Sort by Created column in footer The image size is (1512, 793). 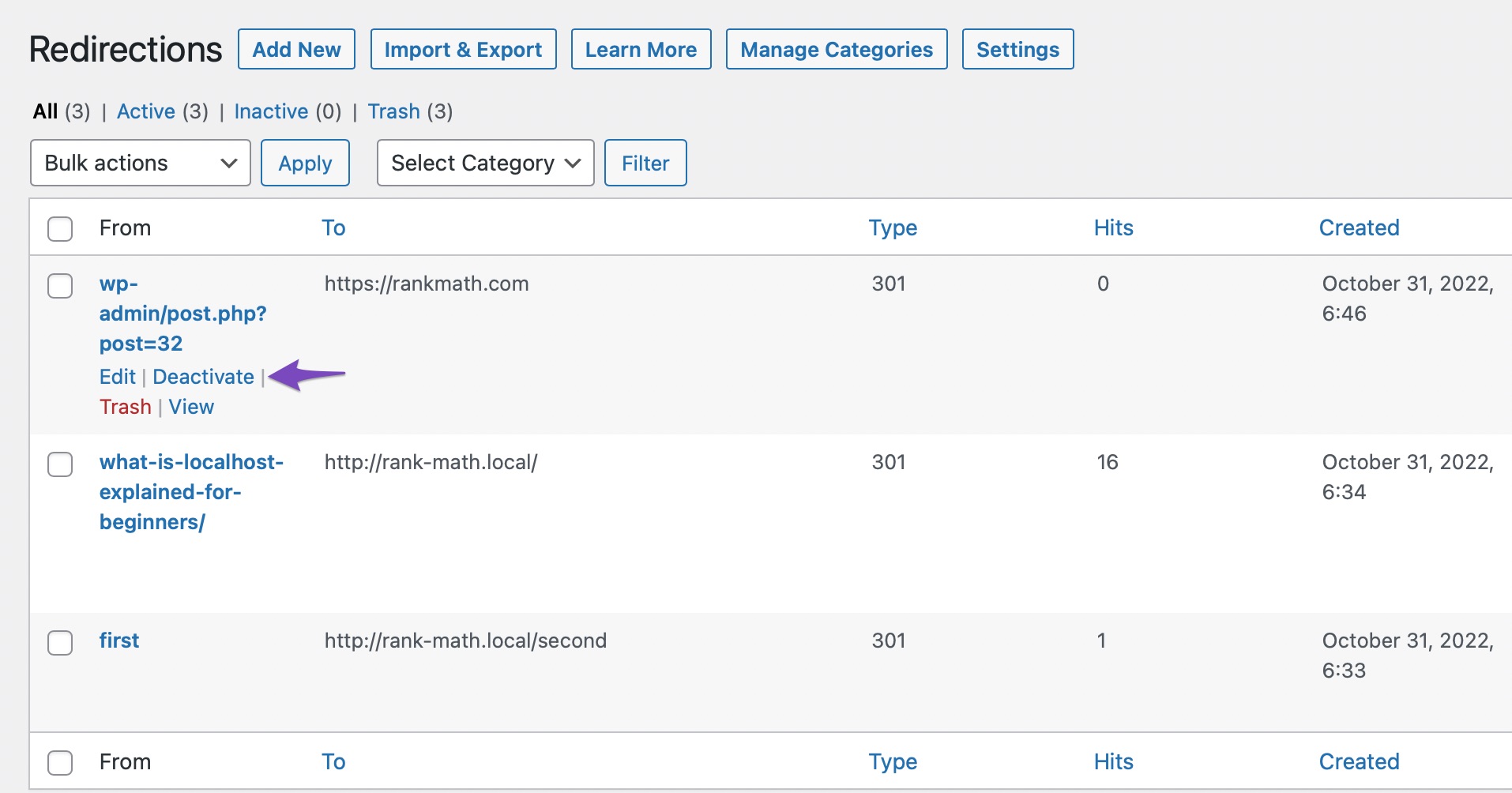tap(1359, 761)
